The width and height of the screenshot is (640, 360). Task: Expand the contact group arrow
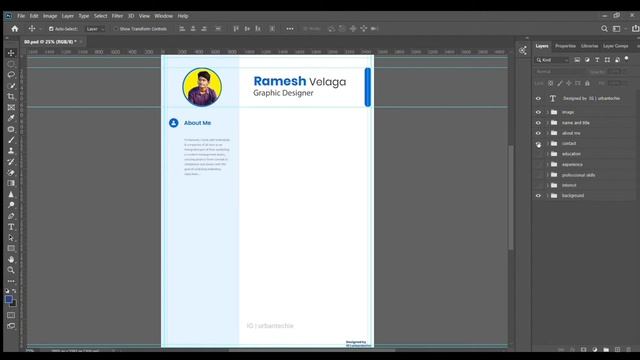548,144
